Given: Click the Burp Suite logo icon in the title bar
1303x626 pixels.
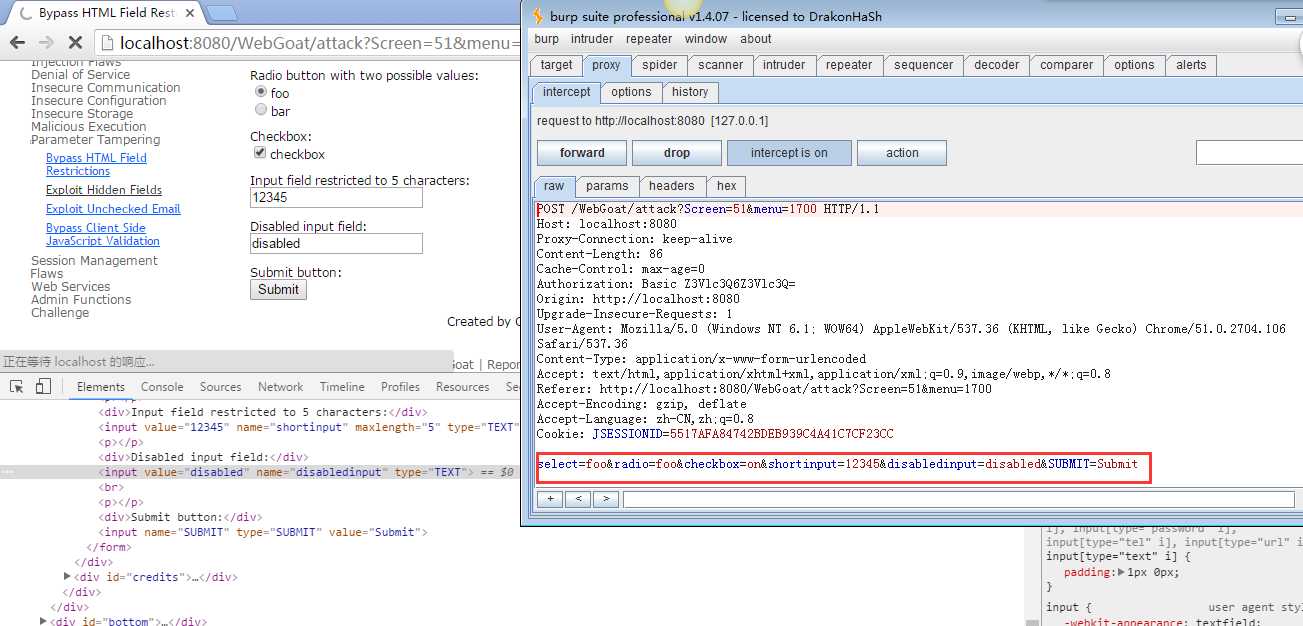Looking at the screenshot, I should click(x=537, y=16).
